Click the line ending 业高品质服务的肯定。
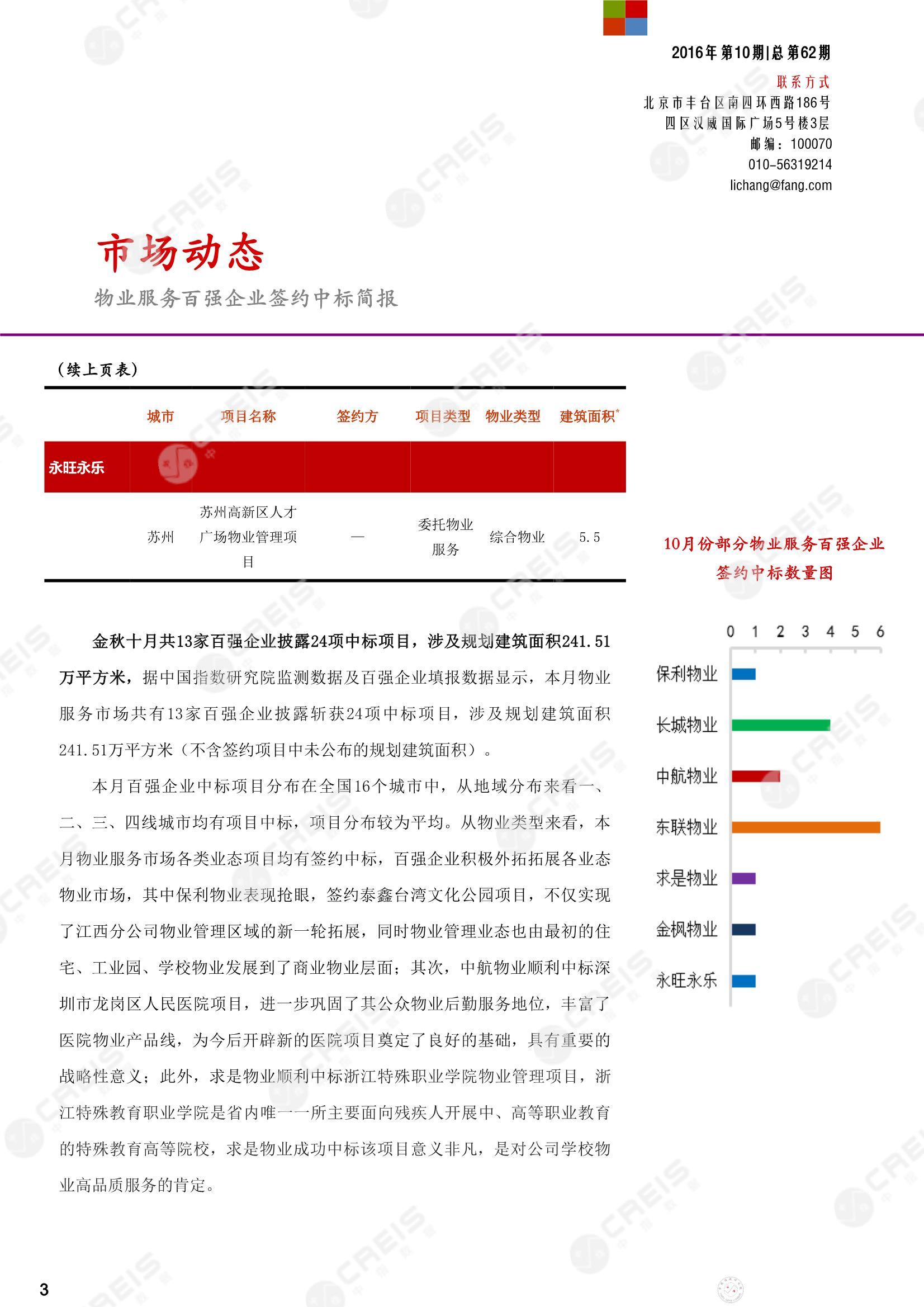Image resolution: width=924 pixels, height=1307 pixels. [137, 1185]
